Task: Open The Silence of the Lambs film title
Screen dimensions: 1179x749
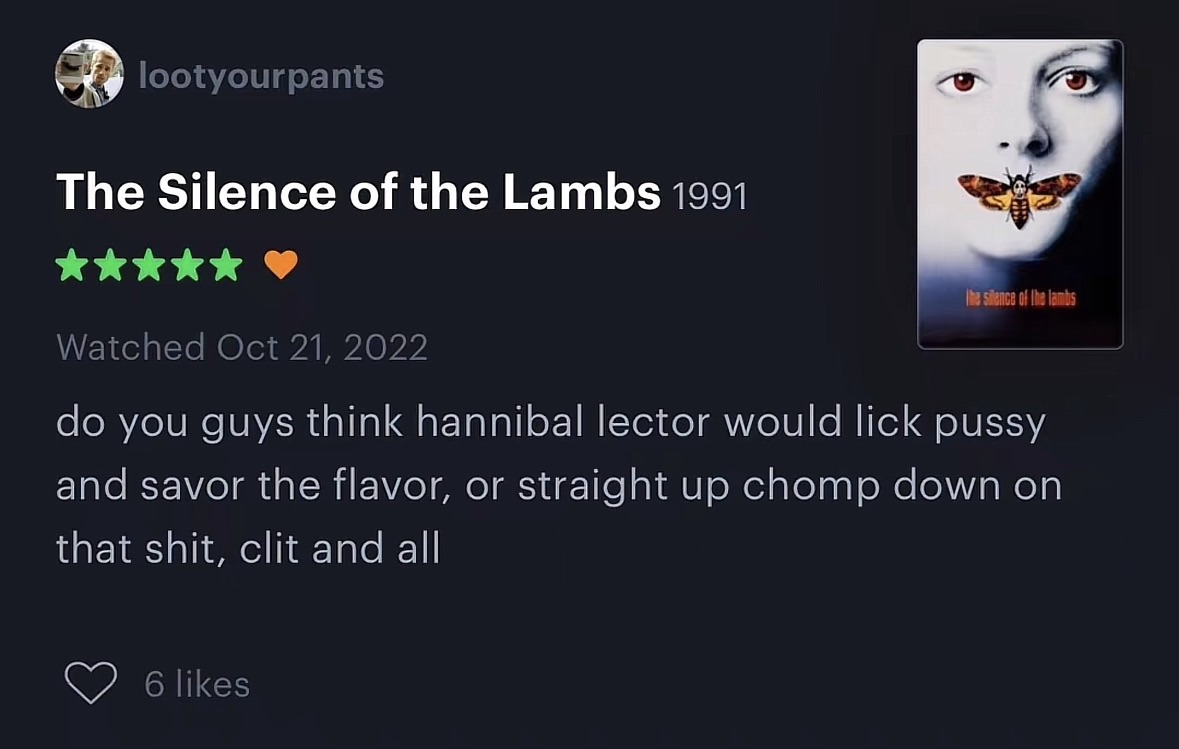Action: [x=358, y=192]
